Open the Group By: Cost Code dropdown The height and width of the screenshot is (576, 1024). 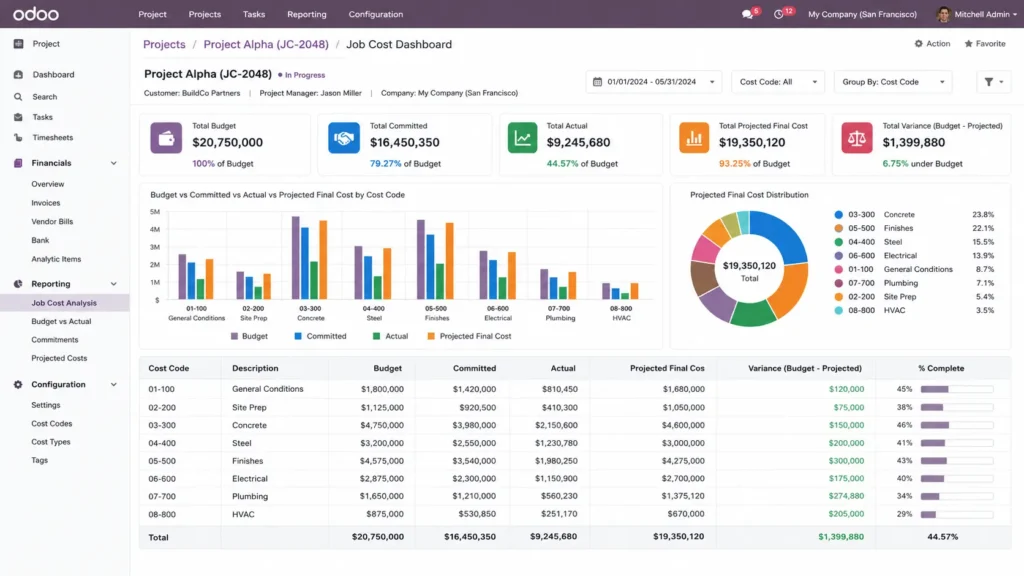(893, 82)
